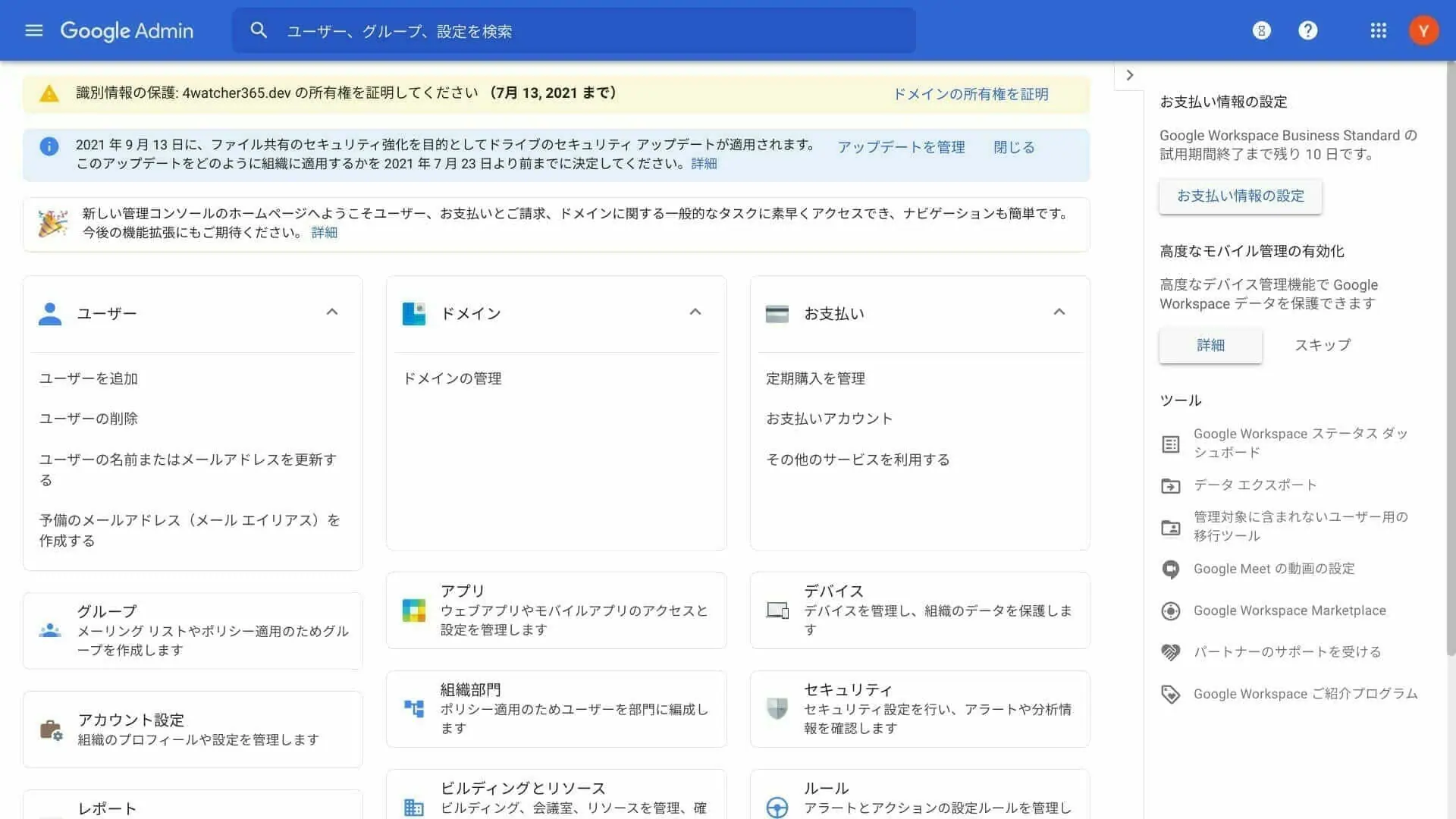
Task: Click the Google Meet settings icon
Action: (x=1171, y=569)
